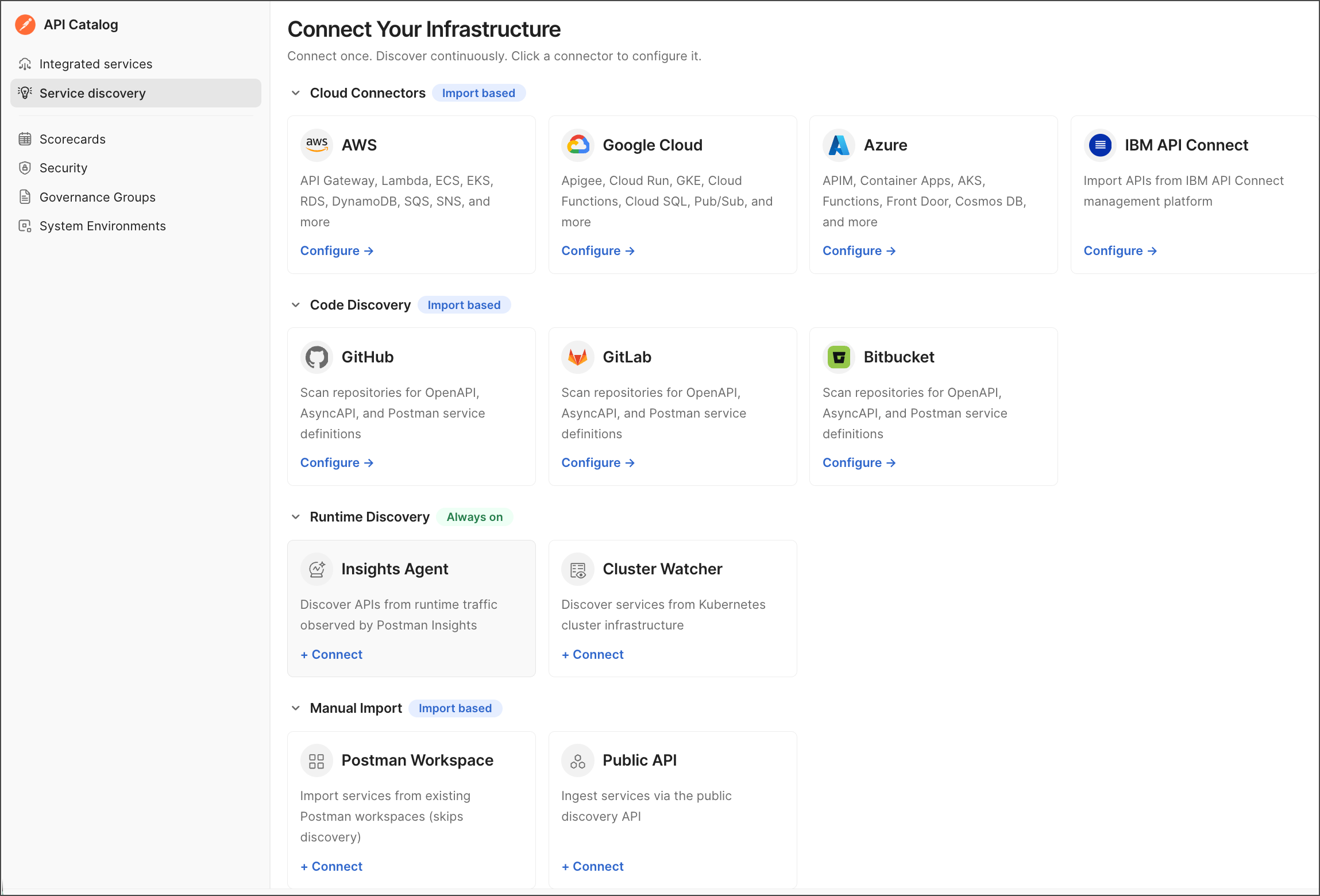
Task: Collapse the Manual Import section
Action: pyautogui.click(x=296, y=708)
